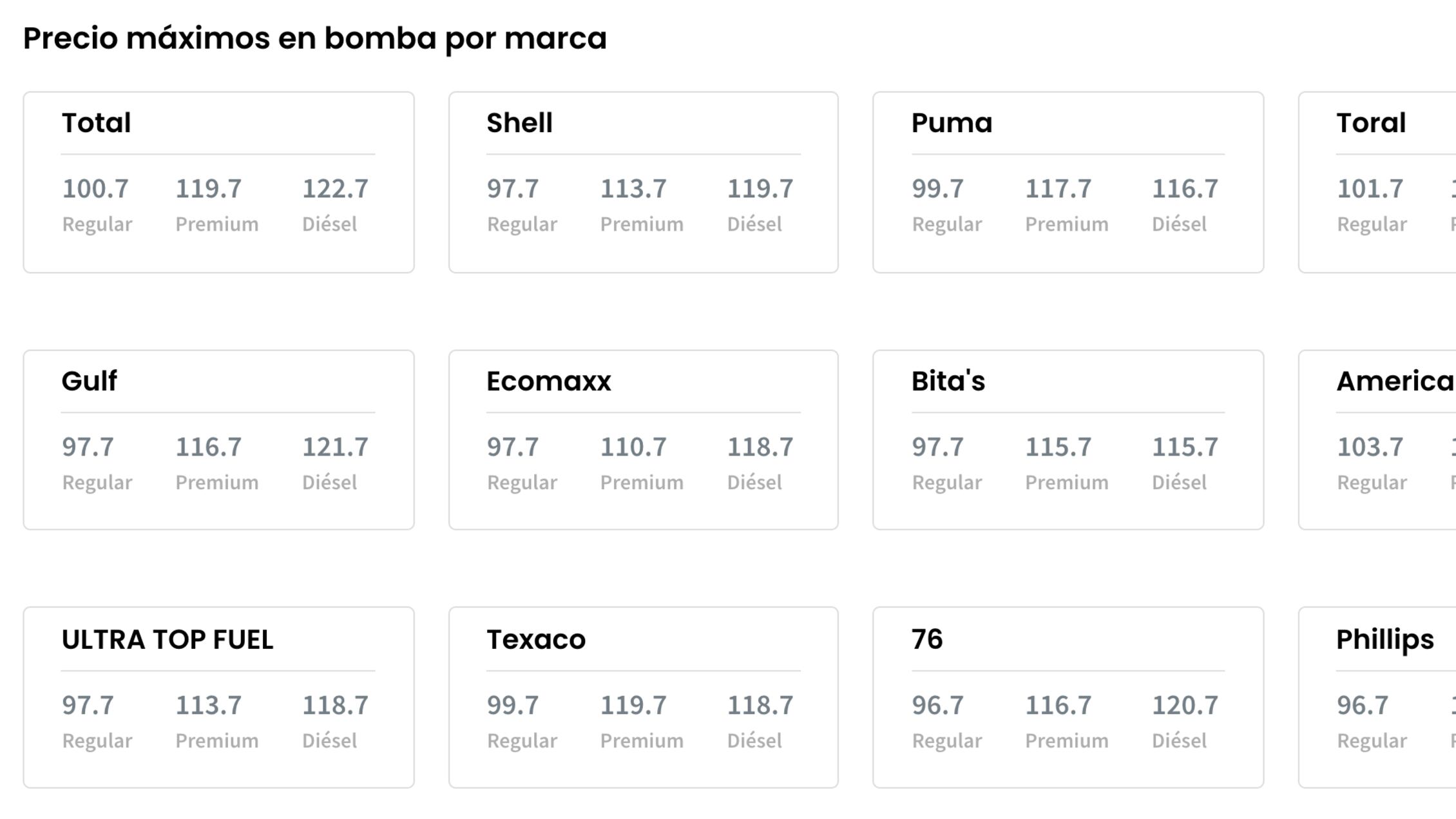Image resolution: width=1456 pixels, height=819 pixels.
Task: Click the 76 card's Diésel price 120.7
Action: point(1185,706)
